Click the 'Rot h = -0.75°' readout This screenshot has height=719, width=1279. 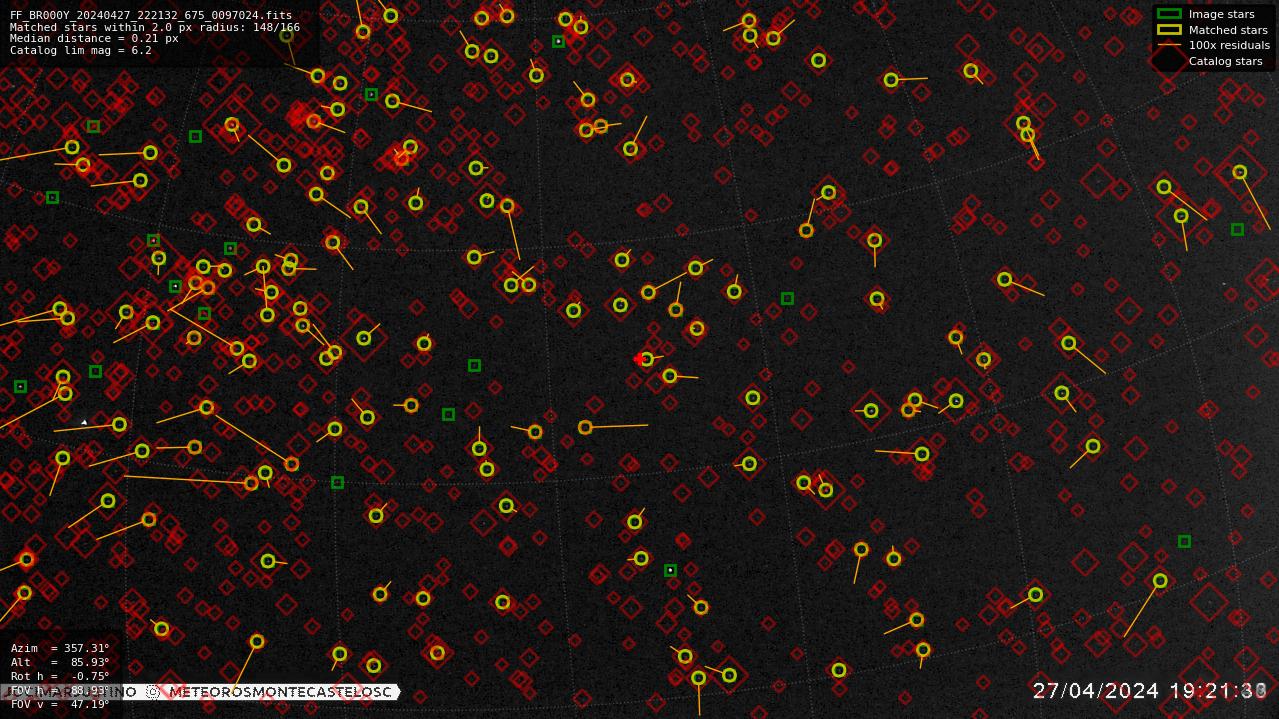tap(60, 676)
